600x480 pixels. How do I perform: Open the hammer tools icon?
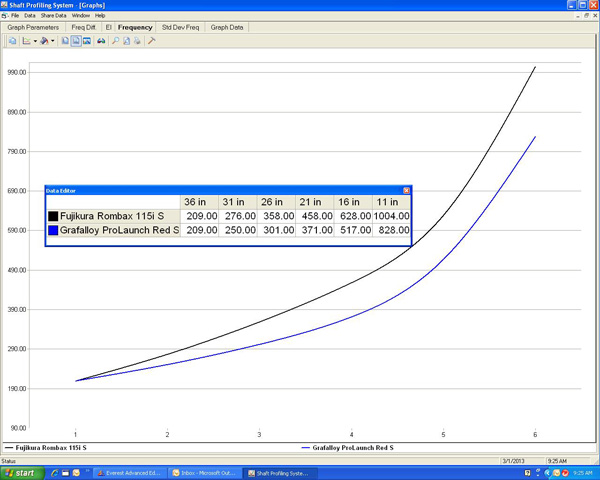[152, 41]
